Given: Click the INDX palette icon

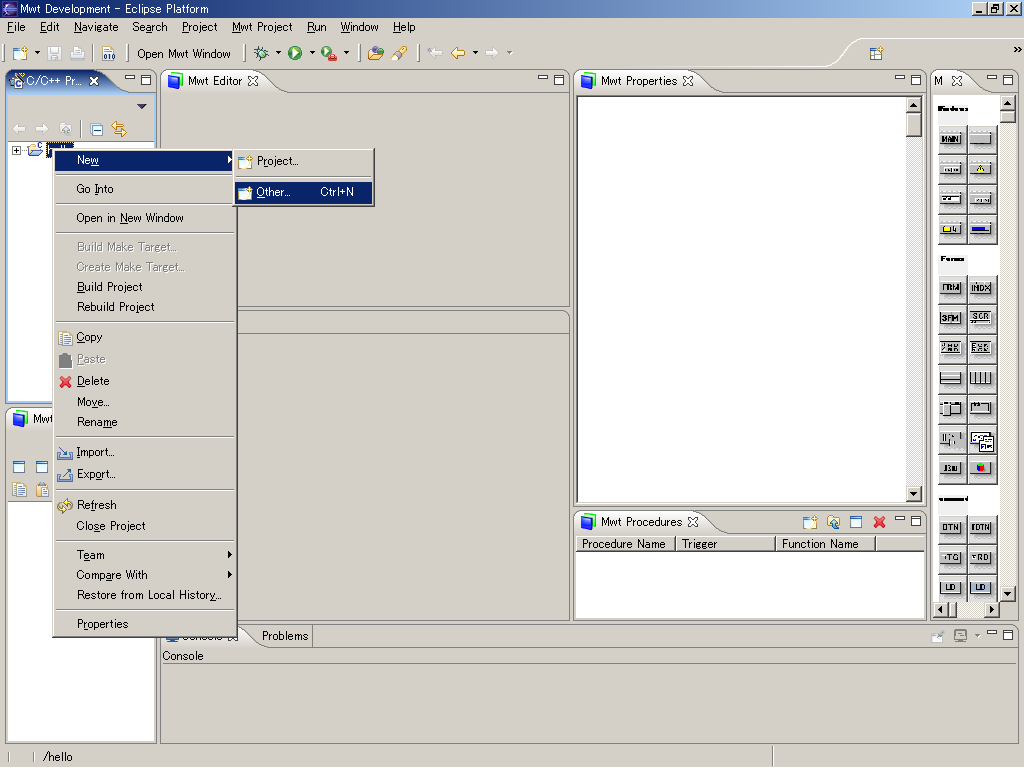Looking at the screenshot, I should click(x=981, y=287).
